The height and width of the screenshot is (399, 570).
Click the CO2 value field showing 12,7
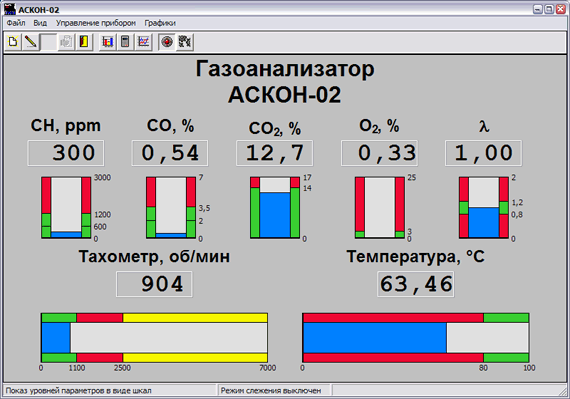(274, 153)
